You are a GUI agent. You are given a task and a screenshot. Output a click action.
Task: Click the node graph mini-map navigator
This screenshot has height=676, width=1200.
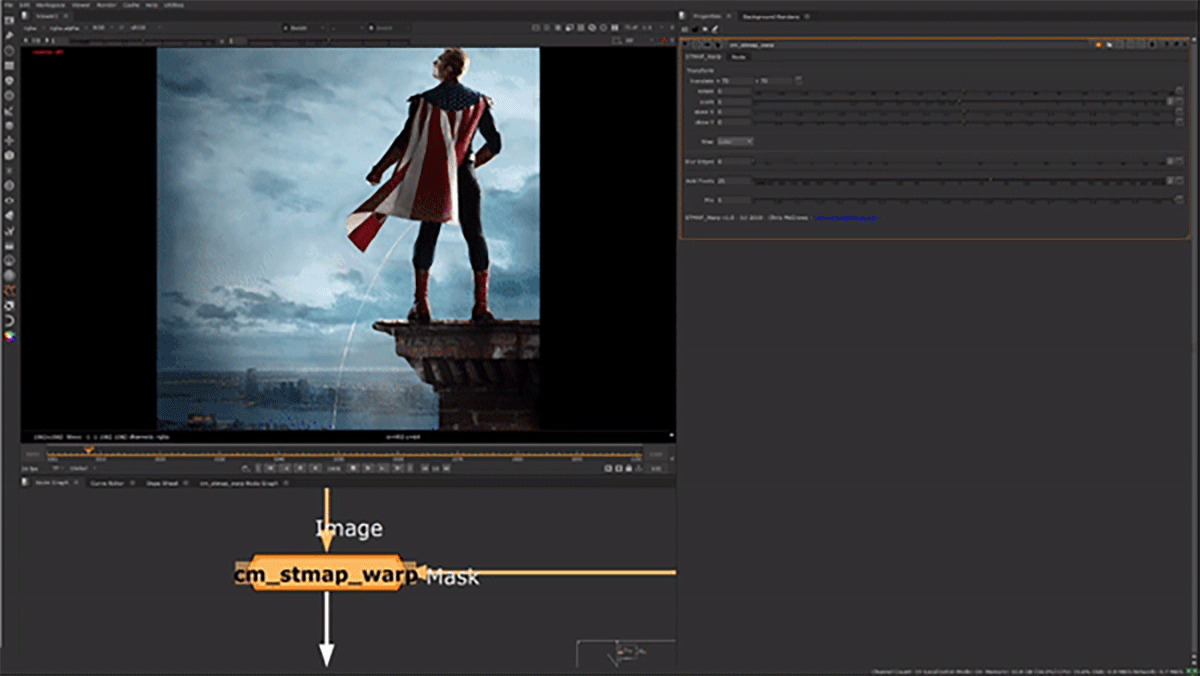pos(626,653)
